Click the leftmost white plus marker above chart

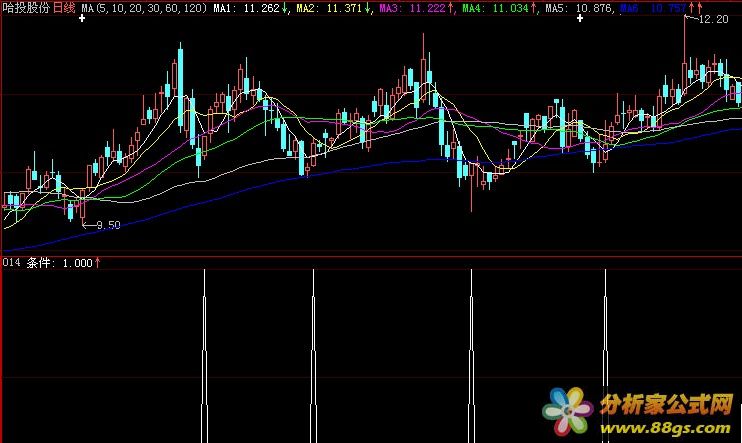pos(81,19)
